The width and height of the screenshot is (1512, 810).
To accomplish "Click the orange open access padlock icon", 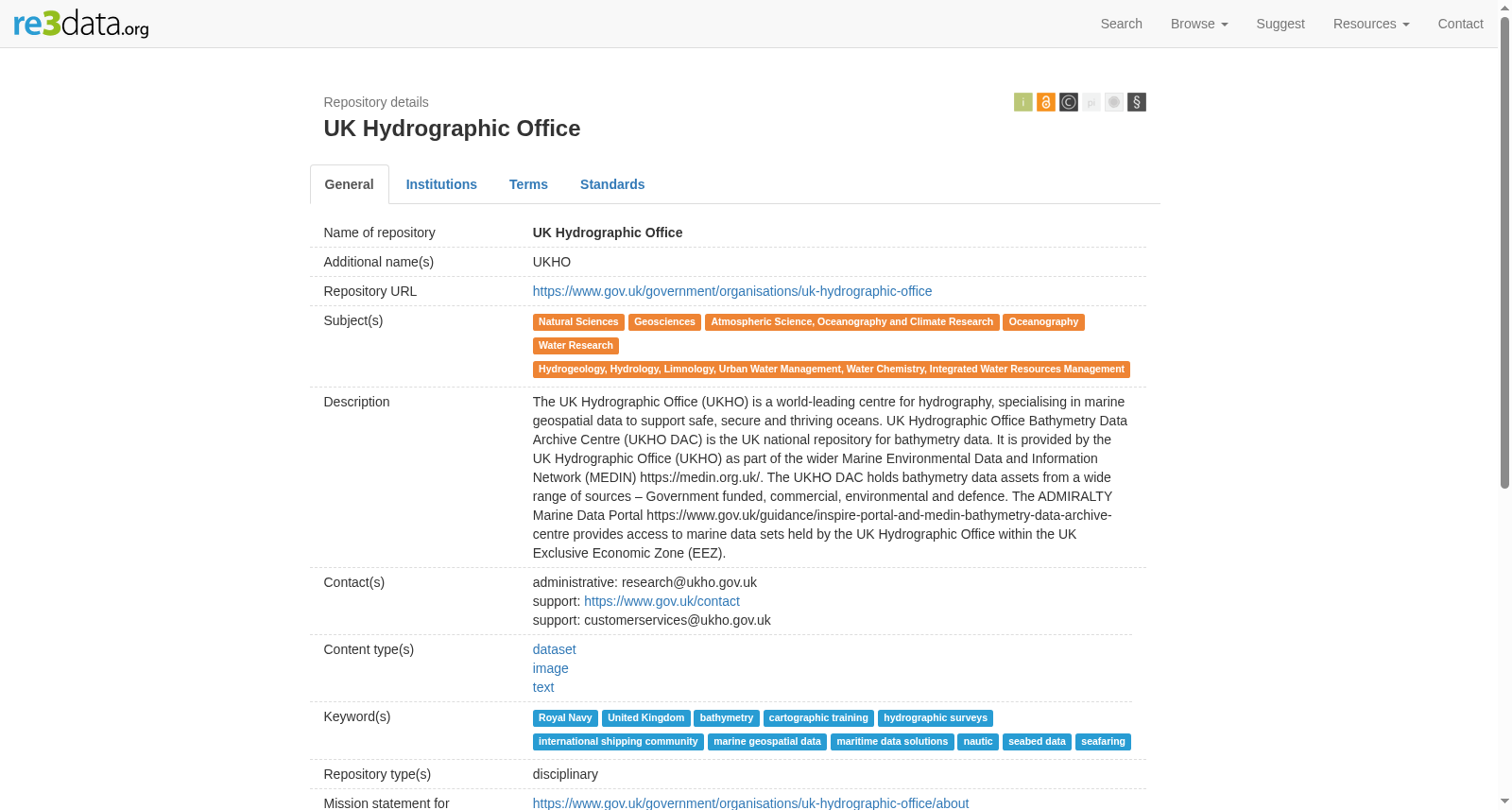I will (1046, 102).
